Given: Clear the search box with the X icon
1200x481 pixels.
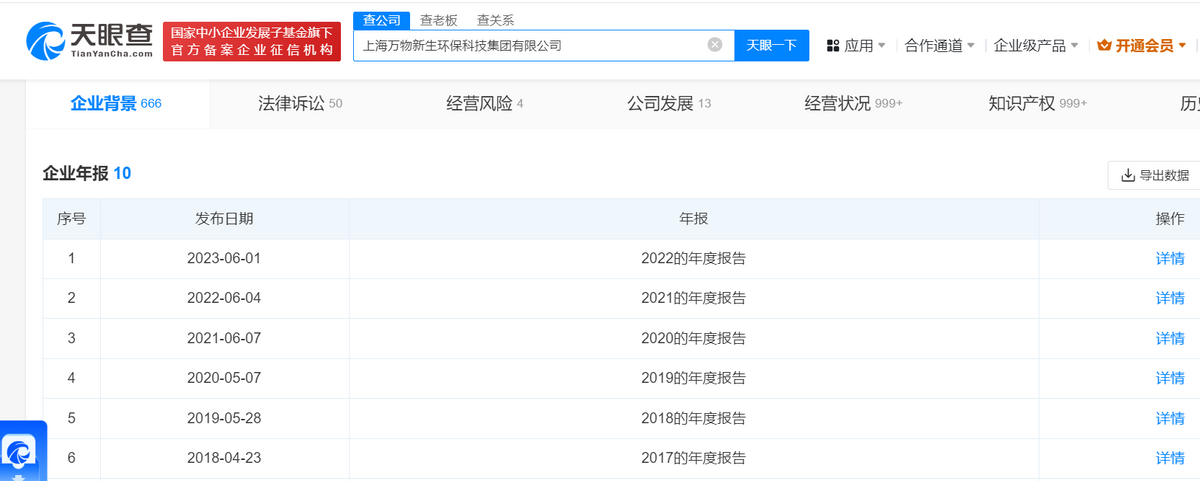Looking at the screenshot, I should point(715,45).
